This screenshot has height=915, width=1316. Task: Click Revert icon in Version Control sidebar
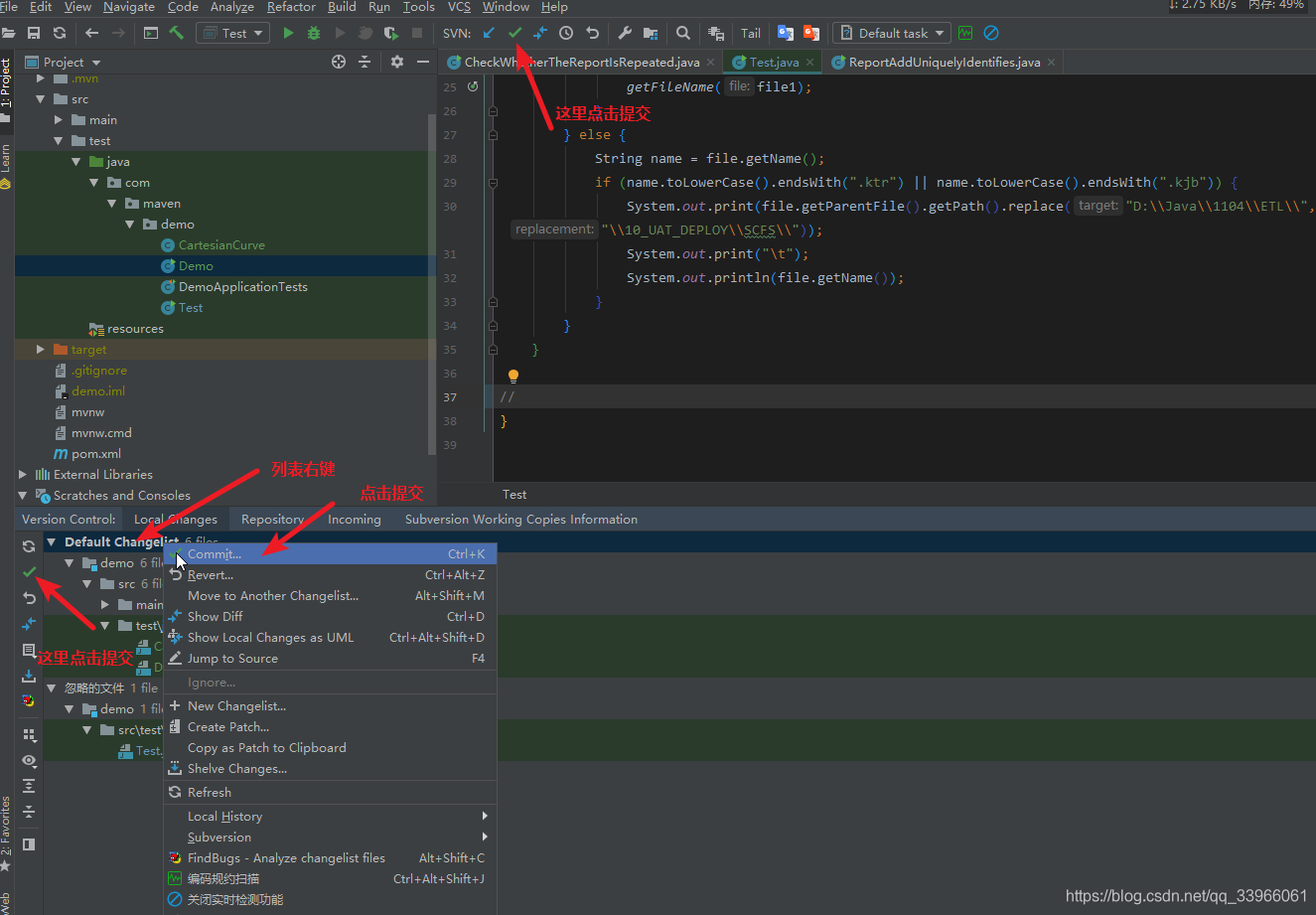point(29,598)
